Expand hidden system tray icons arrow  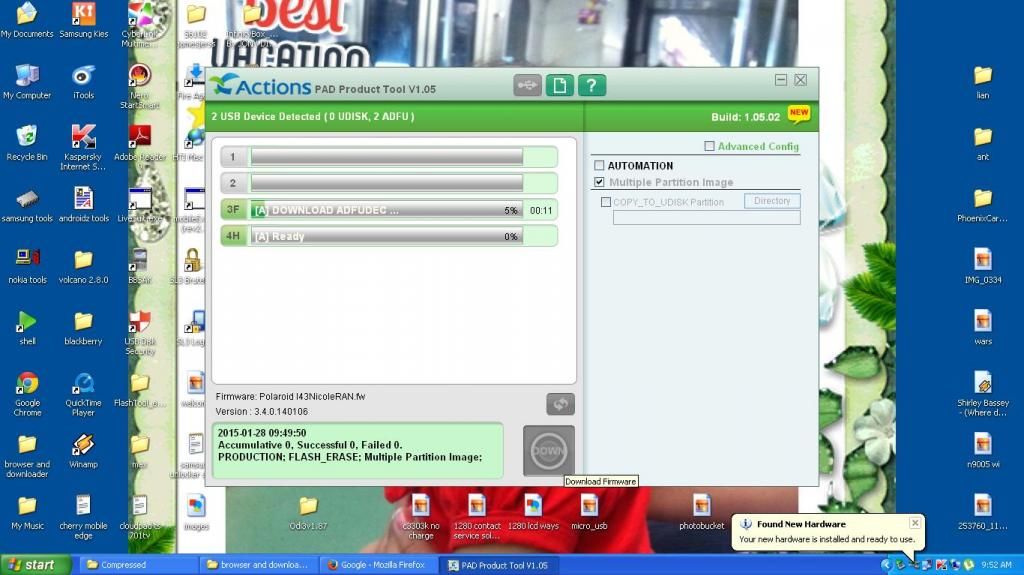click(886, 565)
